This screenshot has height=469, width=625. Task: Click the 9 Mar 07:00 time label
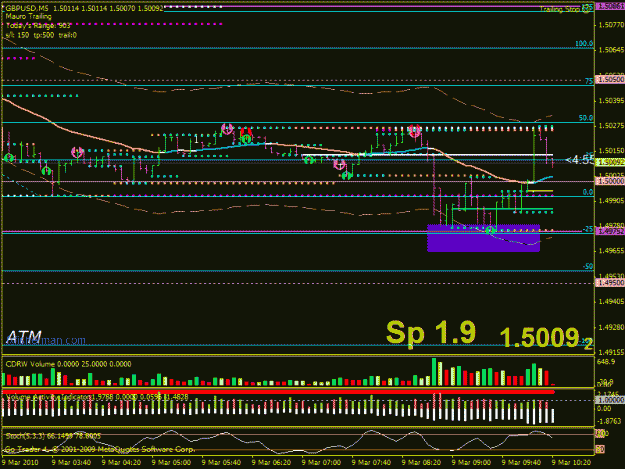[321, 463]
